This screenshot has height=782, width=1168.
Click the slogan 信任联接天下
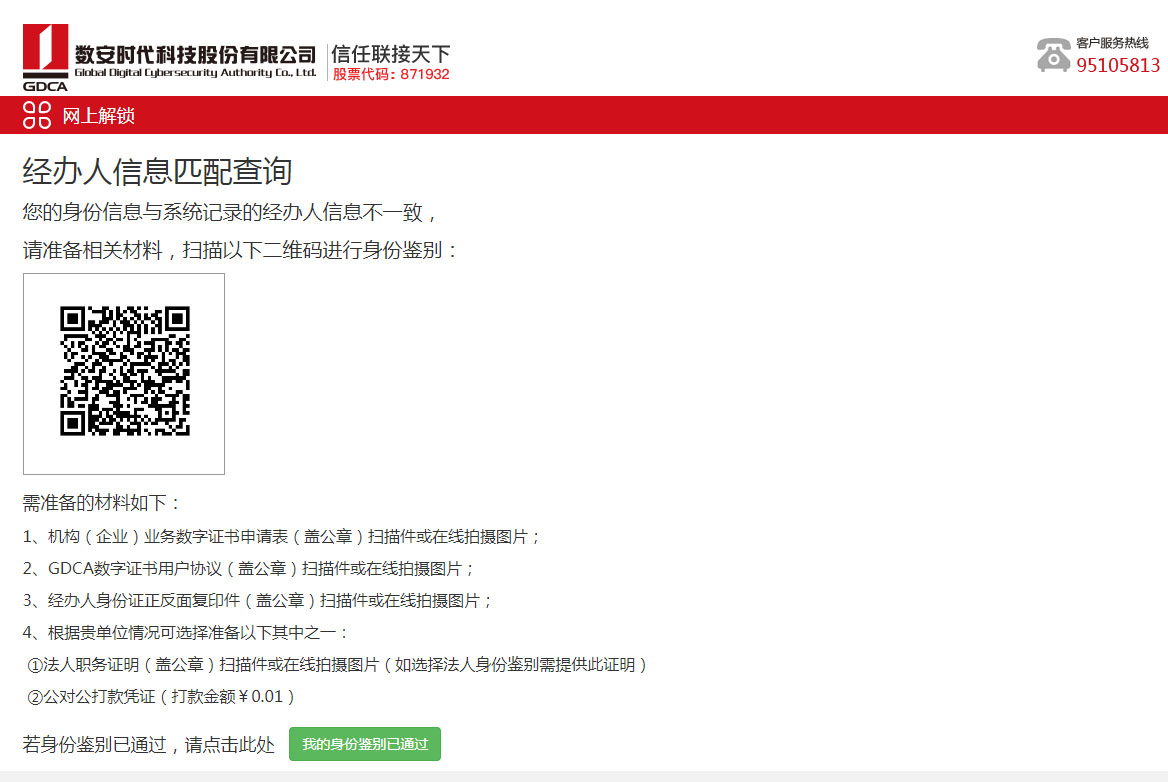click(391, 54)
